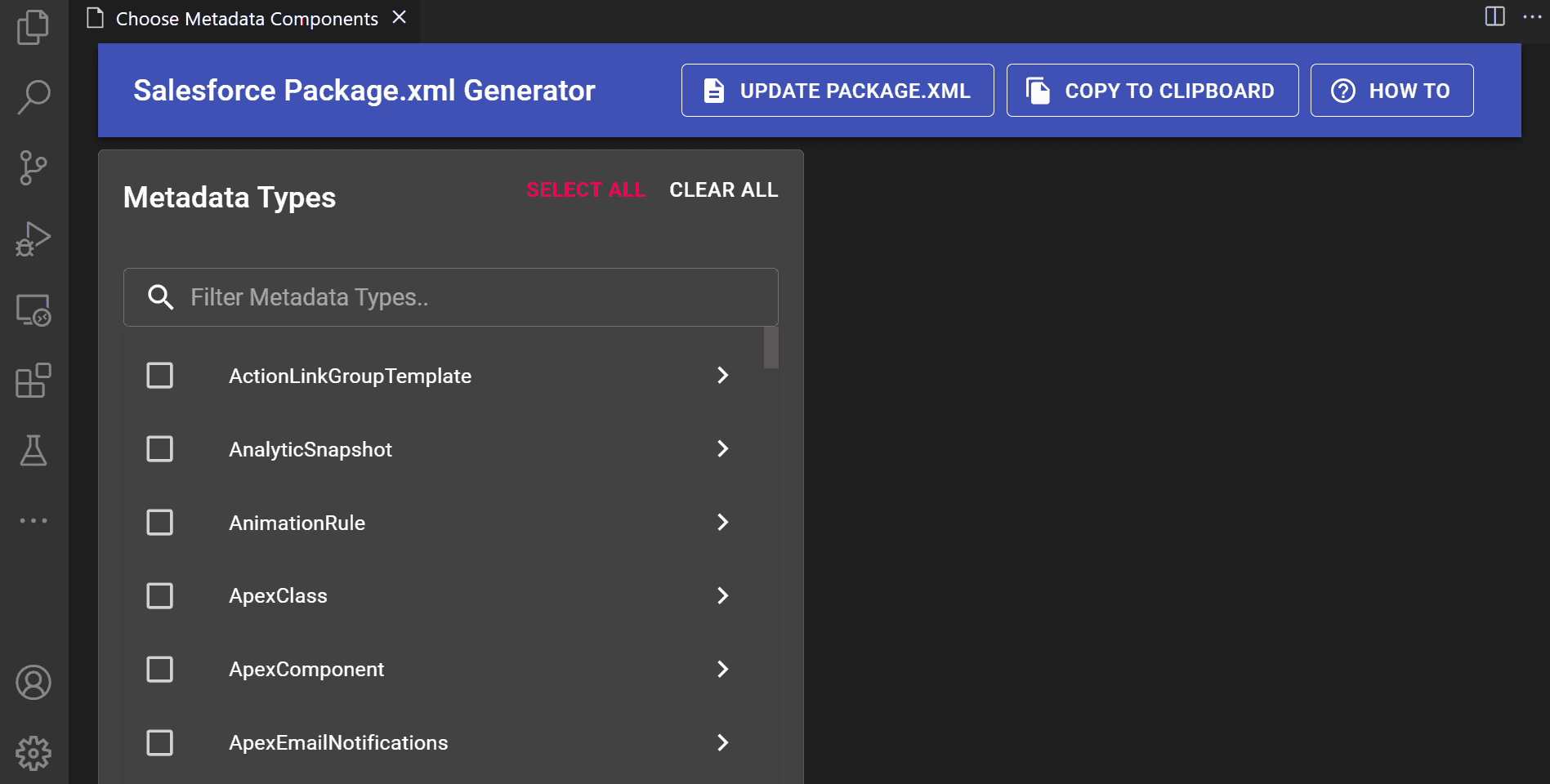Click the Copy to Clipboard button
The width and height of the screenshot is (1550, 784).
pyautogui.click(x=1152, y=91)
